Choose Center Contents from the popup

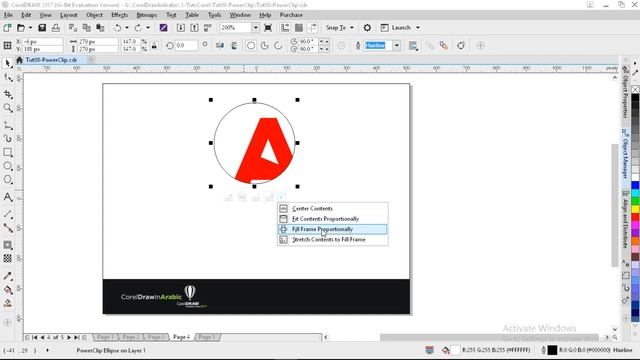pos(333,209)
